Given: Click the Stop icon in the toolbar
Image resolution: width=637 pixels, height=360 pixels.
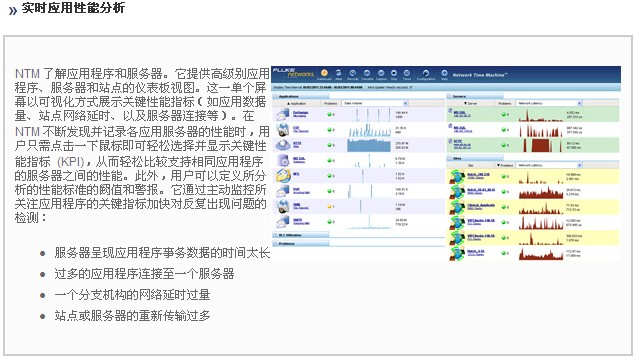Looking at the screenshot, I should 394,73.
